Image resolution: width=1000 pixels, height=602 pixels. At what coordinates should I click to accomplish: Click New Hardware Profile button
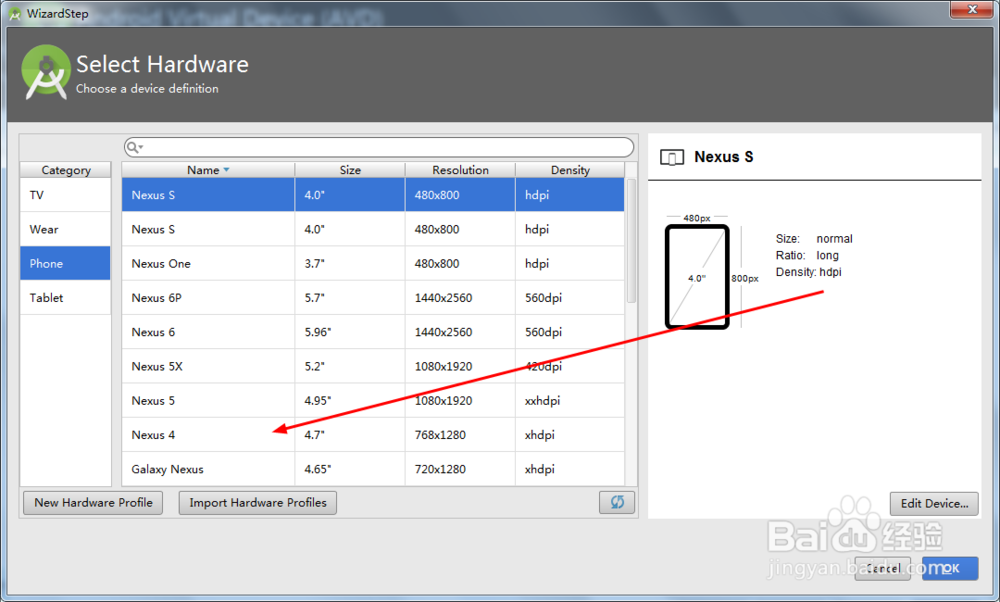[x=93, y=503]
